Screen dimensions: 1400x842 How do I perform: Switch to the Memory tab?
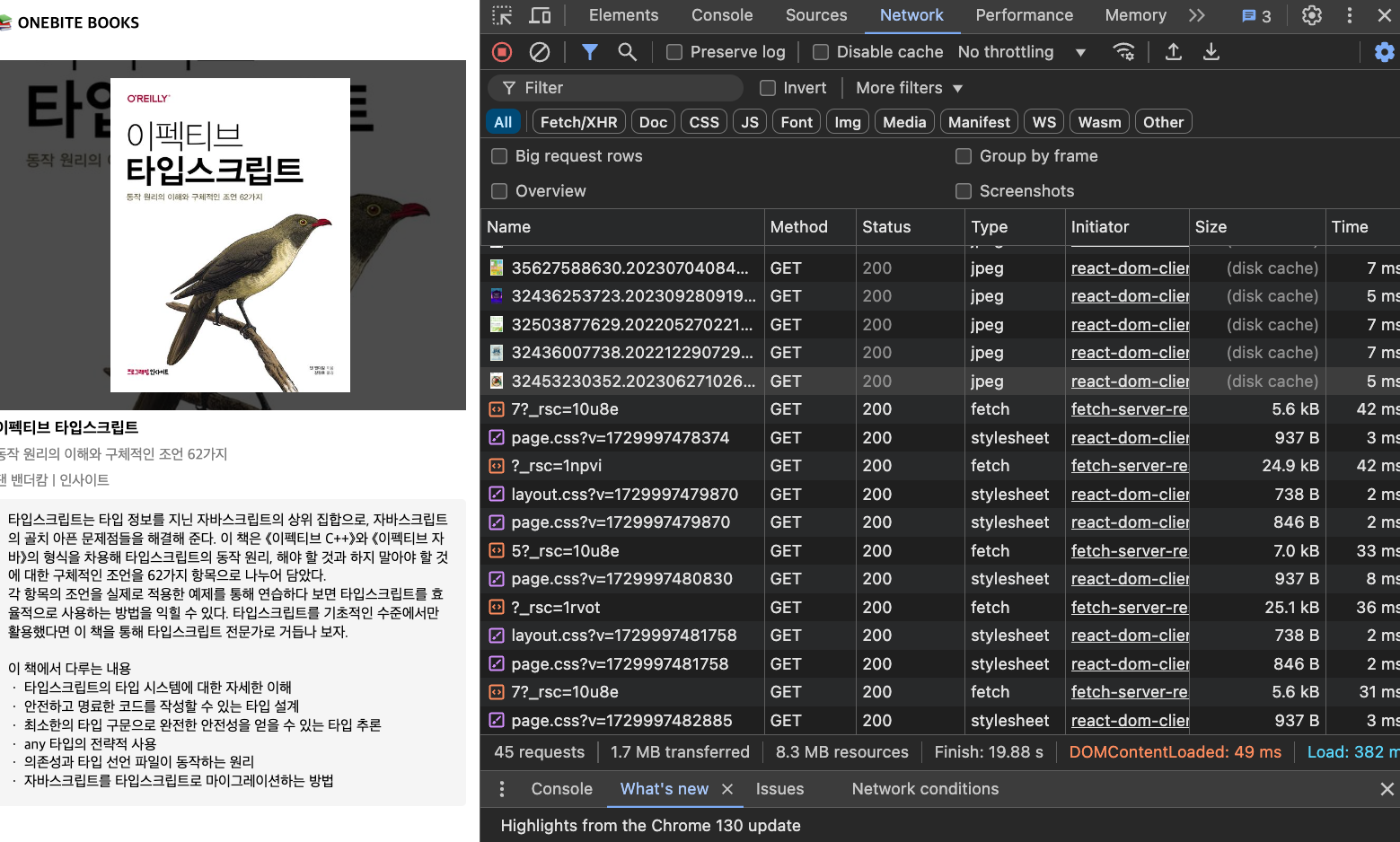(x=1135, y=15)
